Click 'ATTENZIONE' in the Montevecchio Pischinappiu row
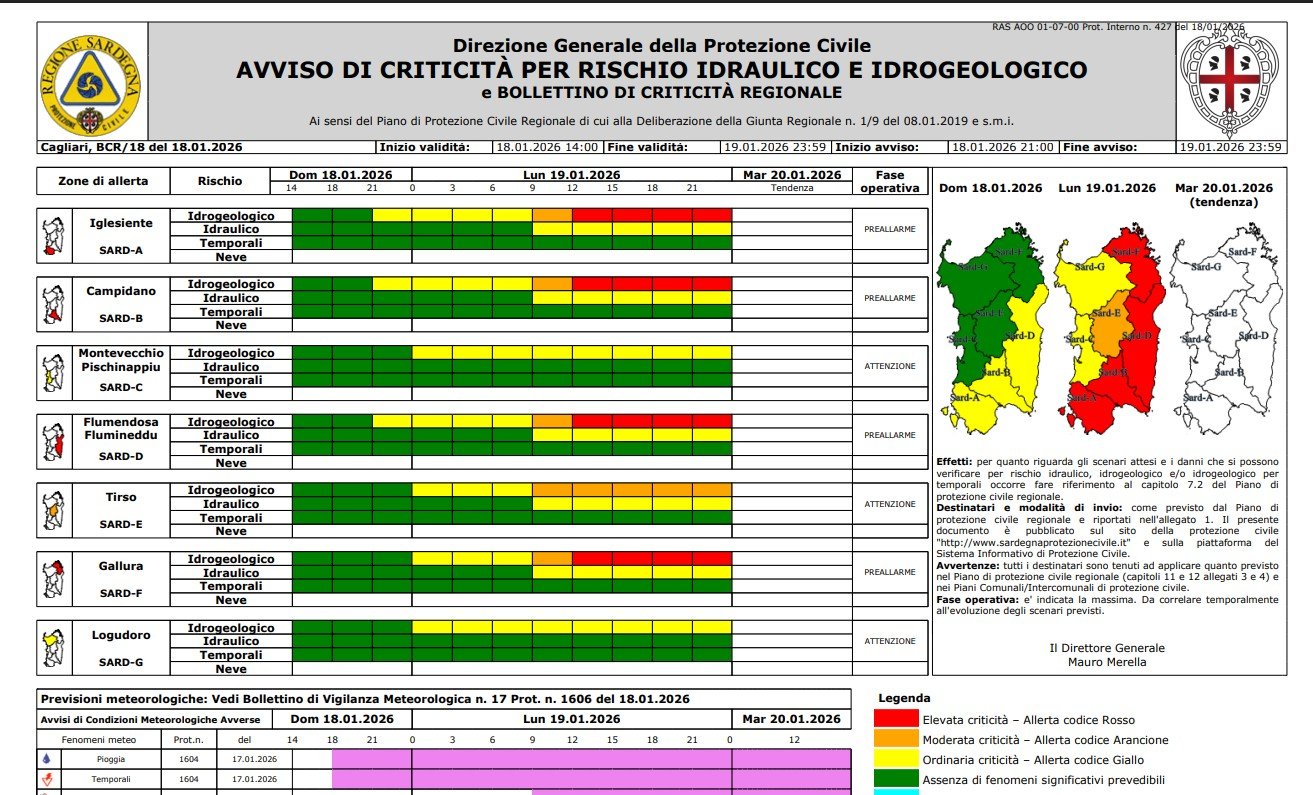This screenshot has height=795, width=1313. 890,366
